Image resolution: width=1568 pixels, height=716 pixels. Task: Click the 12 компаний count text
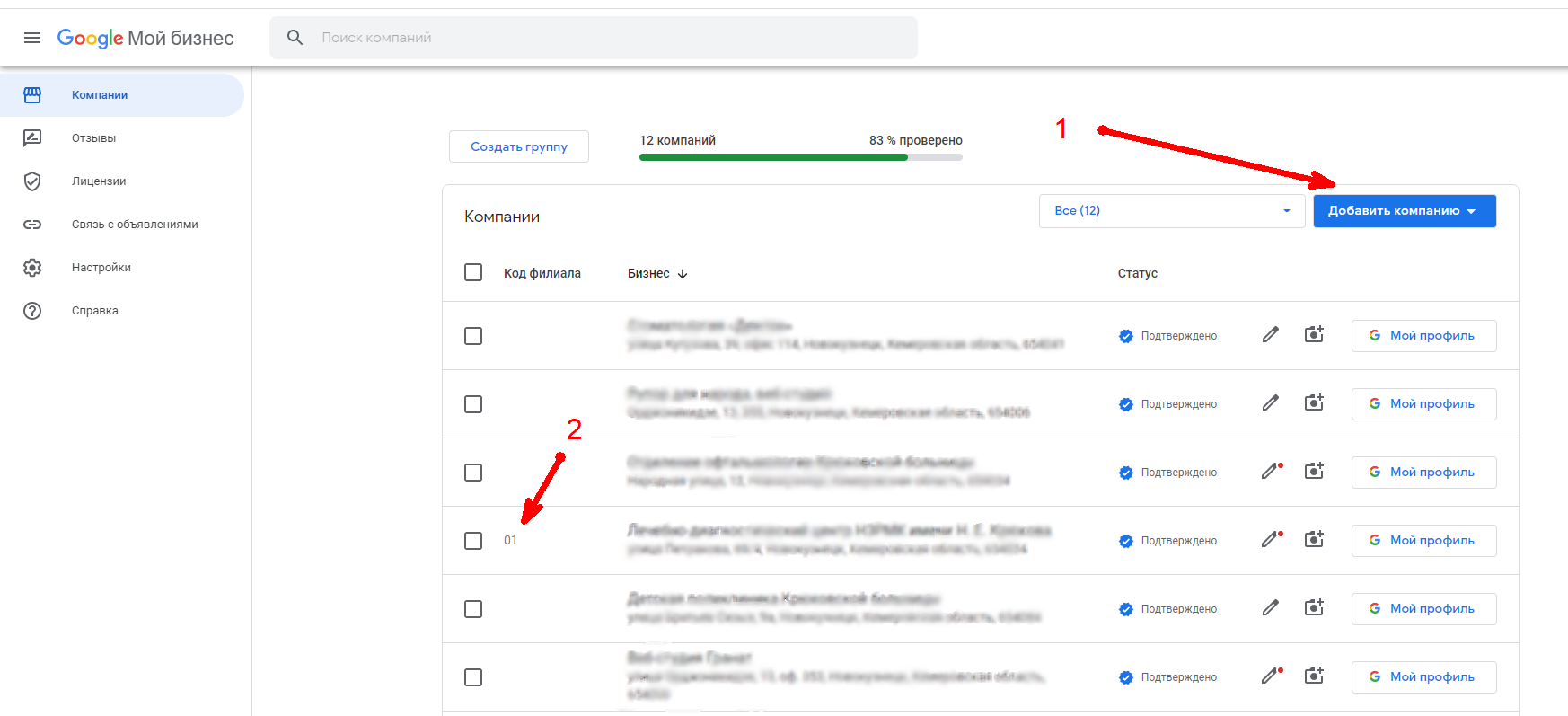coord(677,140)
